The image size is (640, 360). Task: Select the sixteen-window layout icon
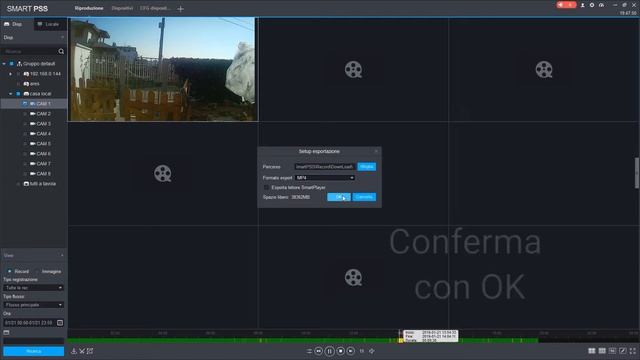click(612, 351)
